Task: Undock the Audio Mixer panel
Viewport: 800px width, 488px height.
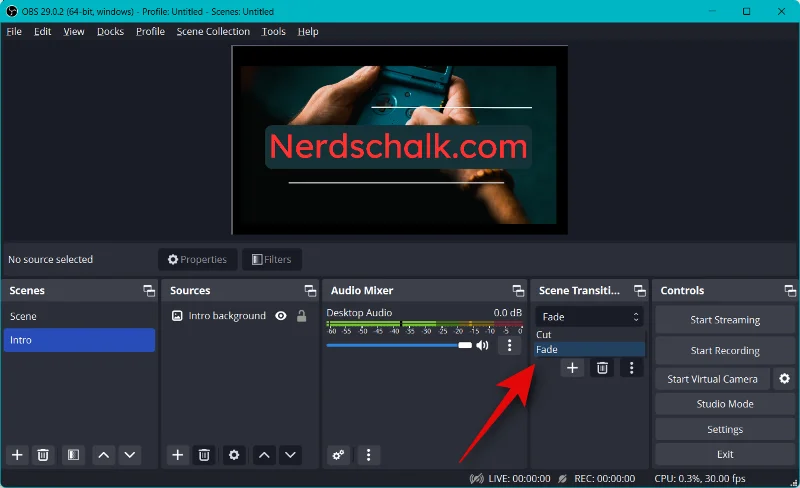Action: coord(518,290)
